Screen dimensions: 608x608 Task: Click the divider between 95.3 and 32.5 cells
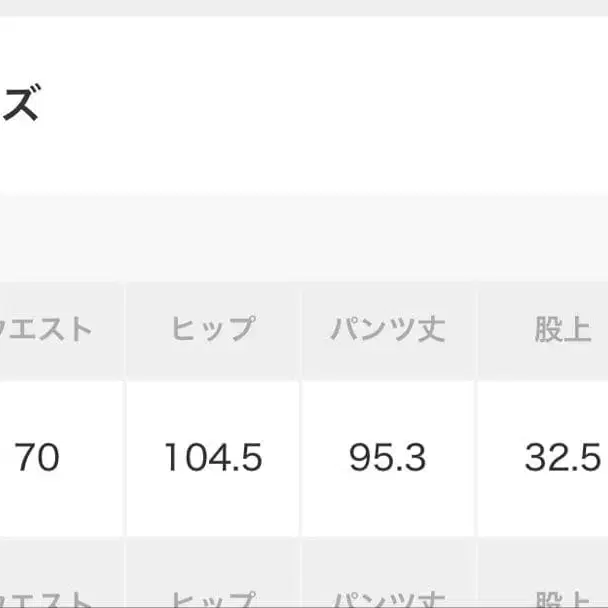point(476,458)
